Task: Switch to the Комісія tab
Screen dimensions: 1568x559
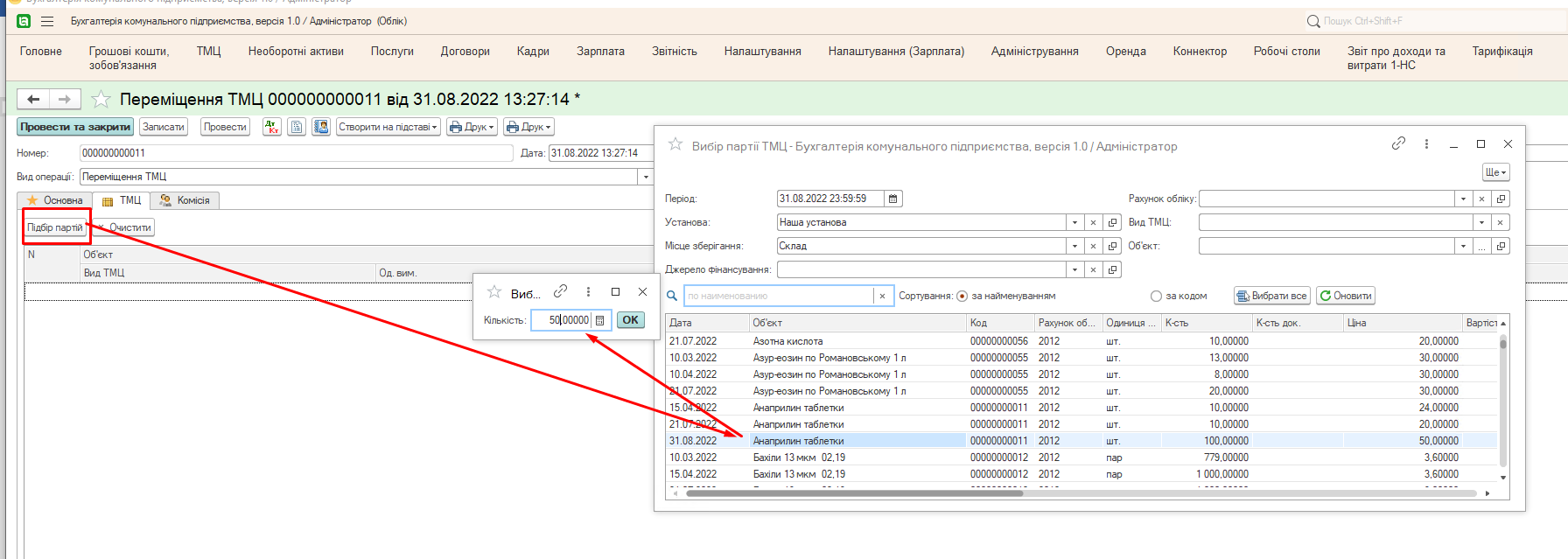Action: coord(185,200)
